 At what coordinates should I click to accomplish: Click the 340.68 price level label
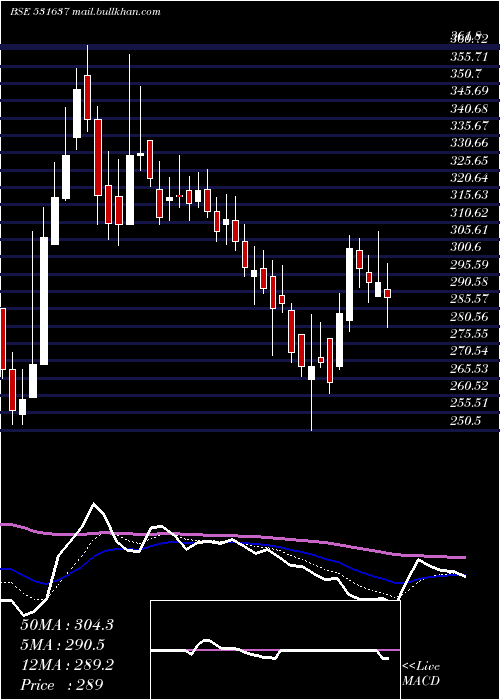click(468, 108)
